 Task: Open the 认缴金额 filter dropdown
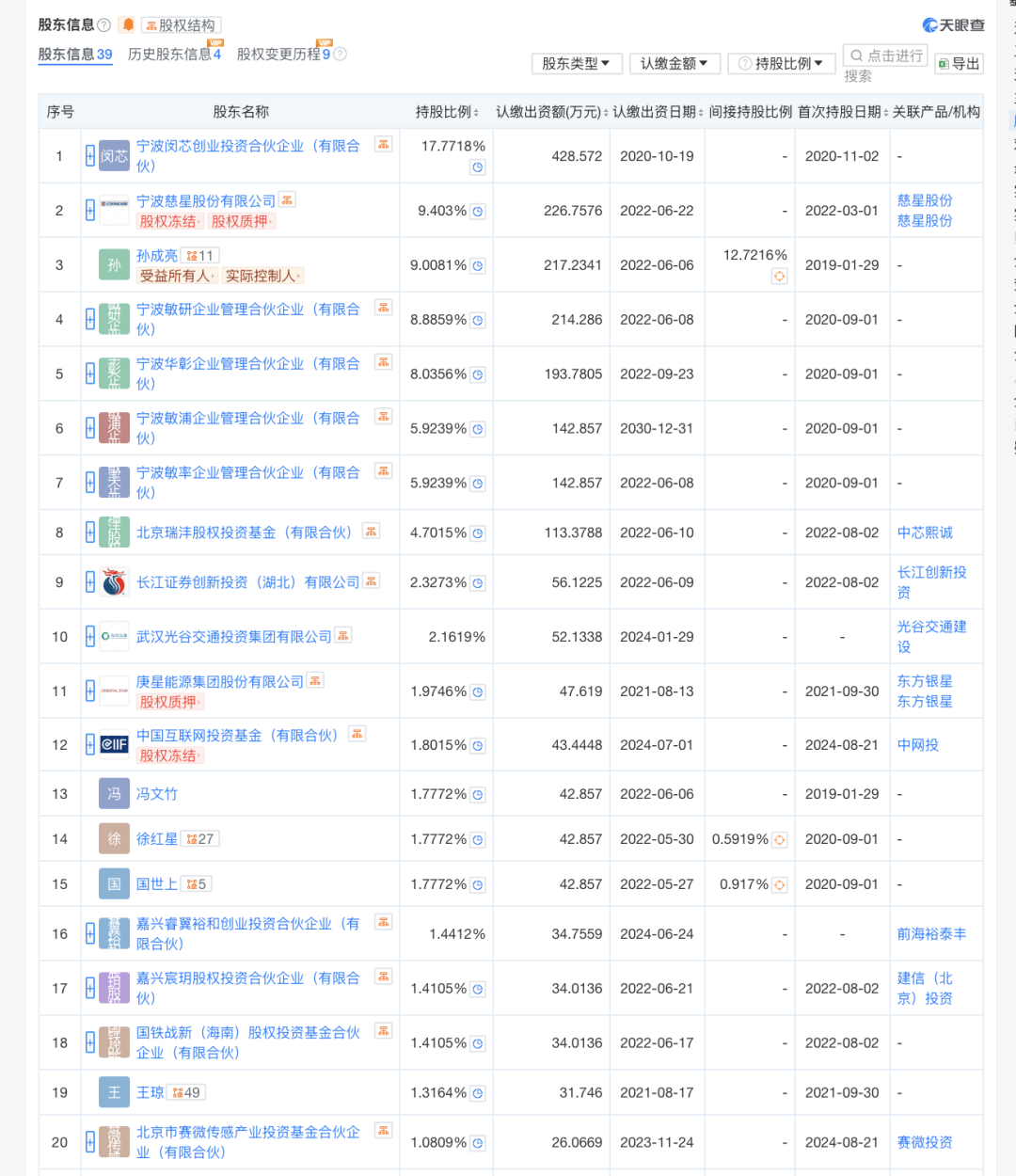click(675, 63)
